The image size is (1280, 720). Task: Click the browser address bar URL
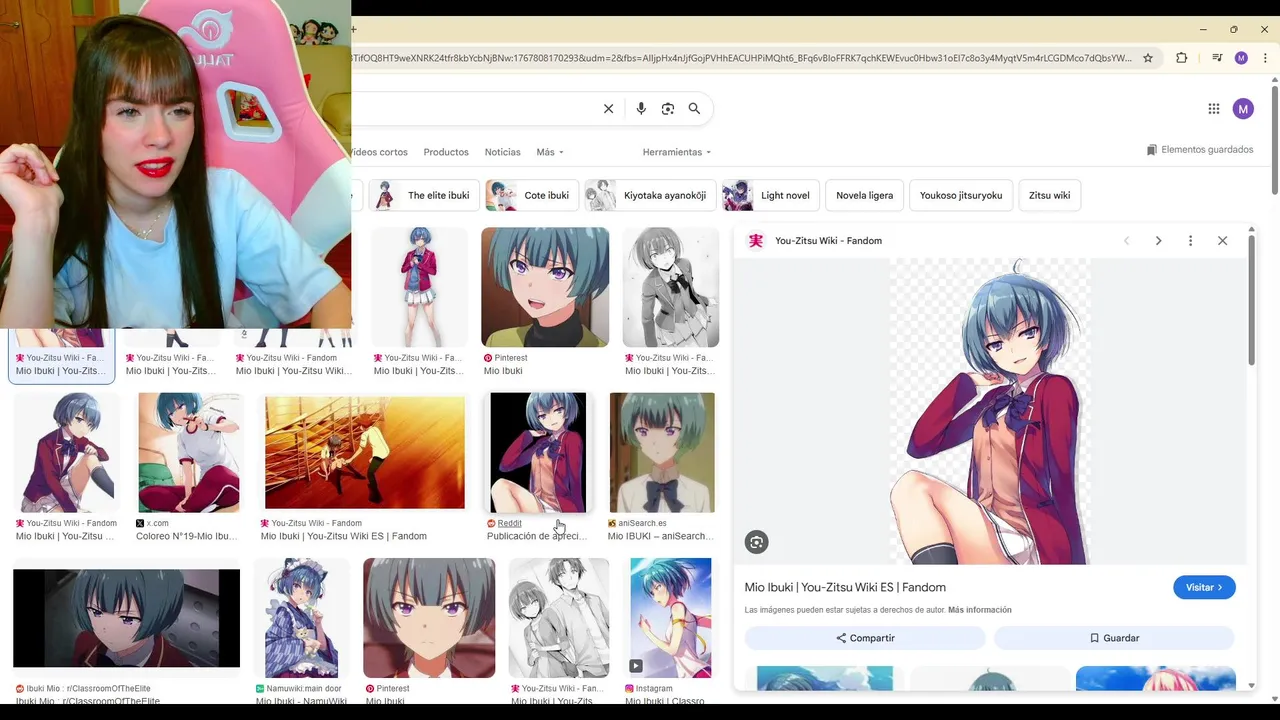(x=742, y=58)
